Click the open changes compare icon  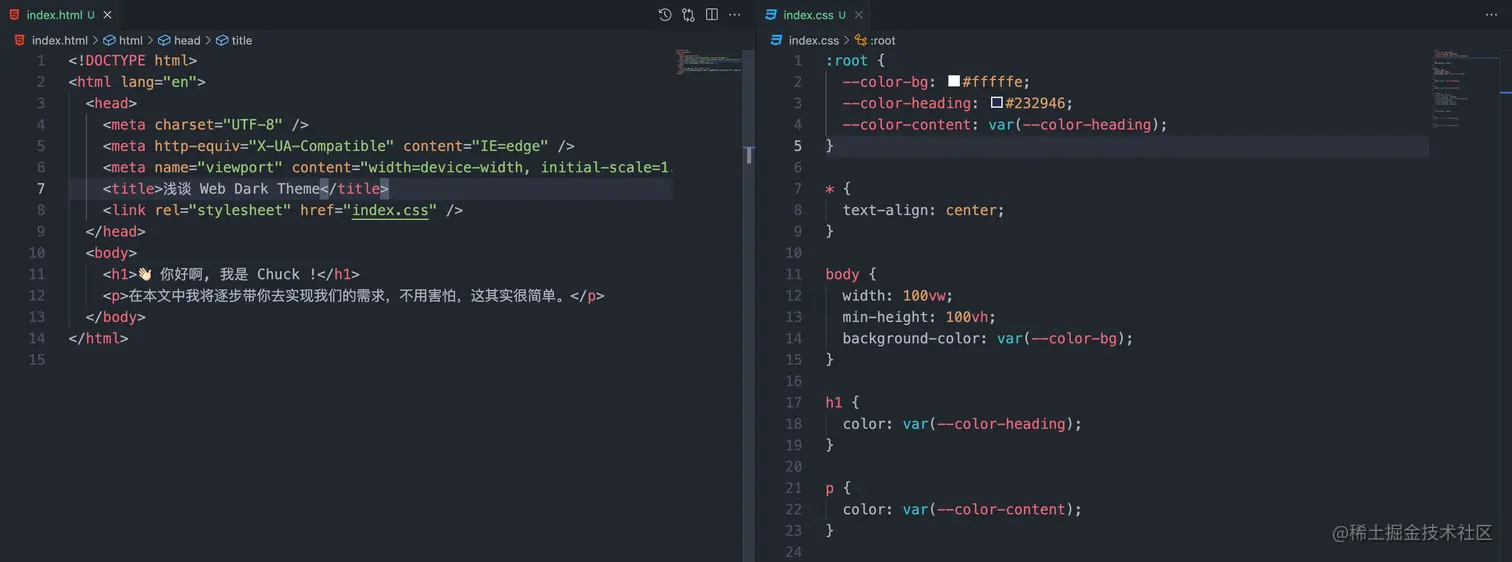688,15
